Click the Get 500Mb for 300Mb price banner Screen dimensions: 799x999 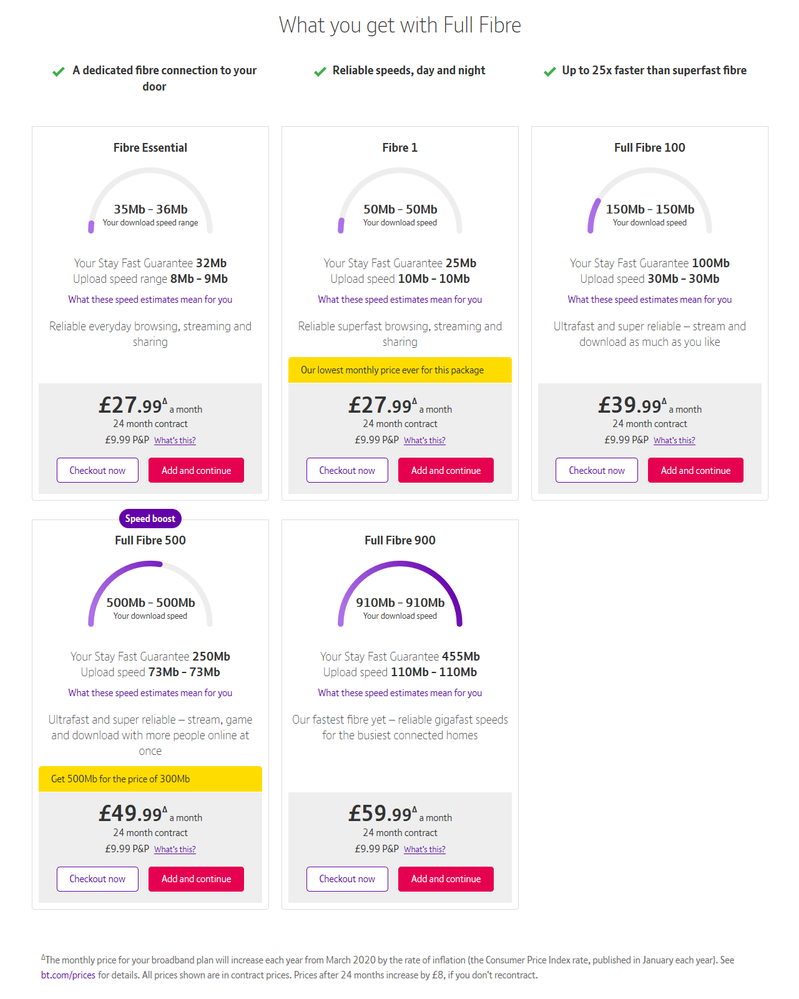click(150, 779)
